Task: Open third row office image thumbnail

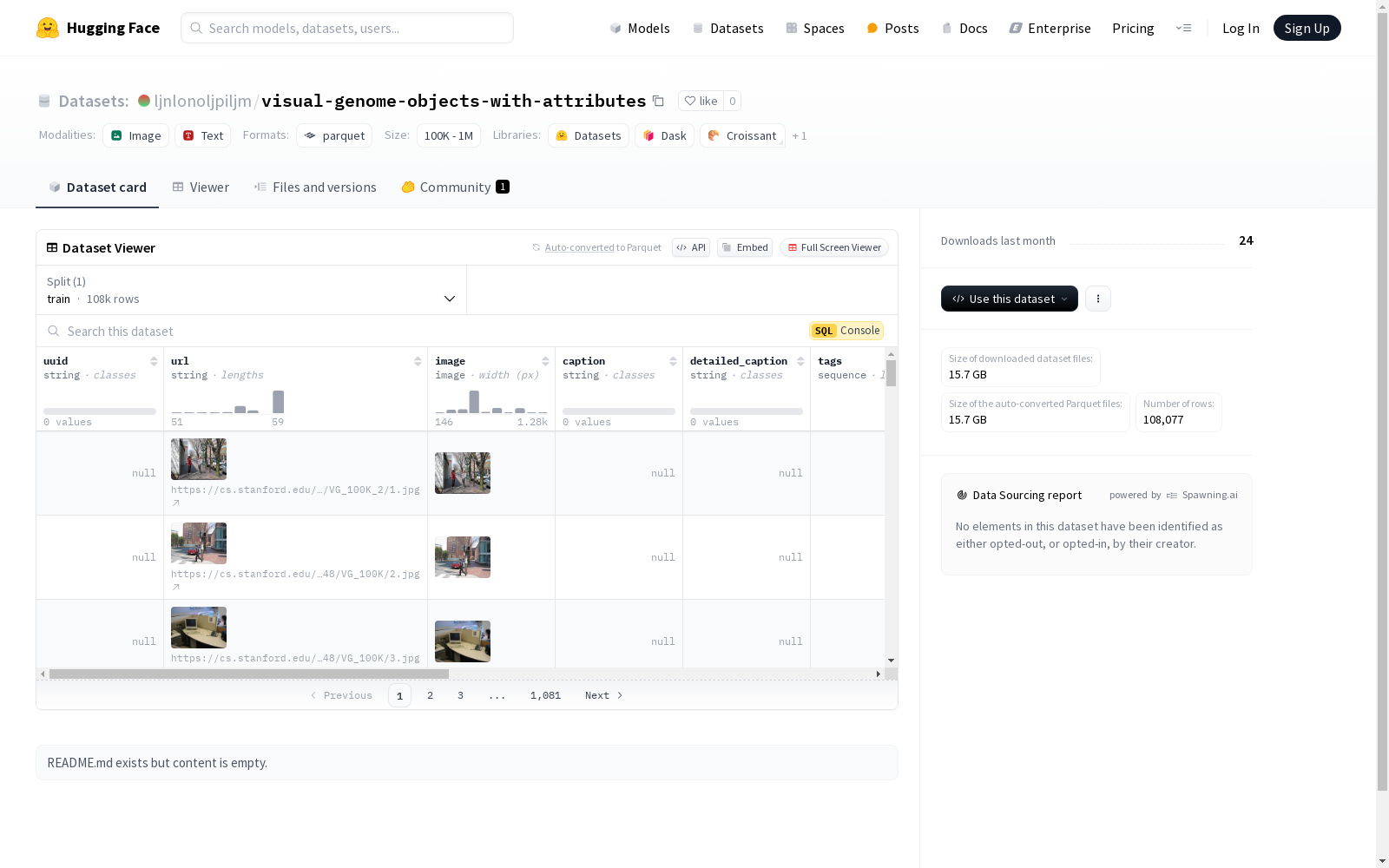Action: pyautogui.click(x=463, y=641)
